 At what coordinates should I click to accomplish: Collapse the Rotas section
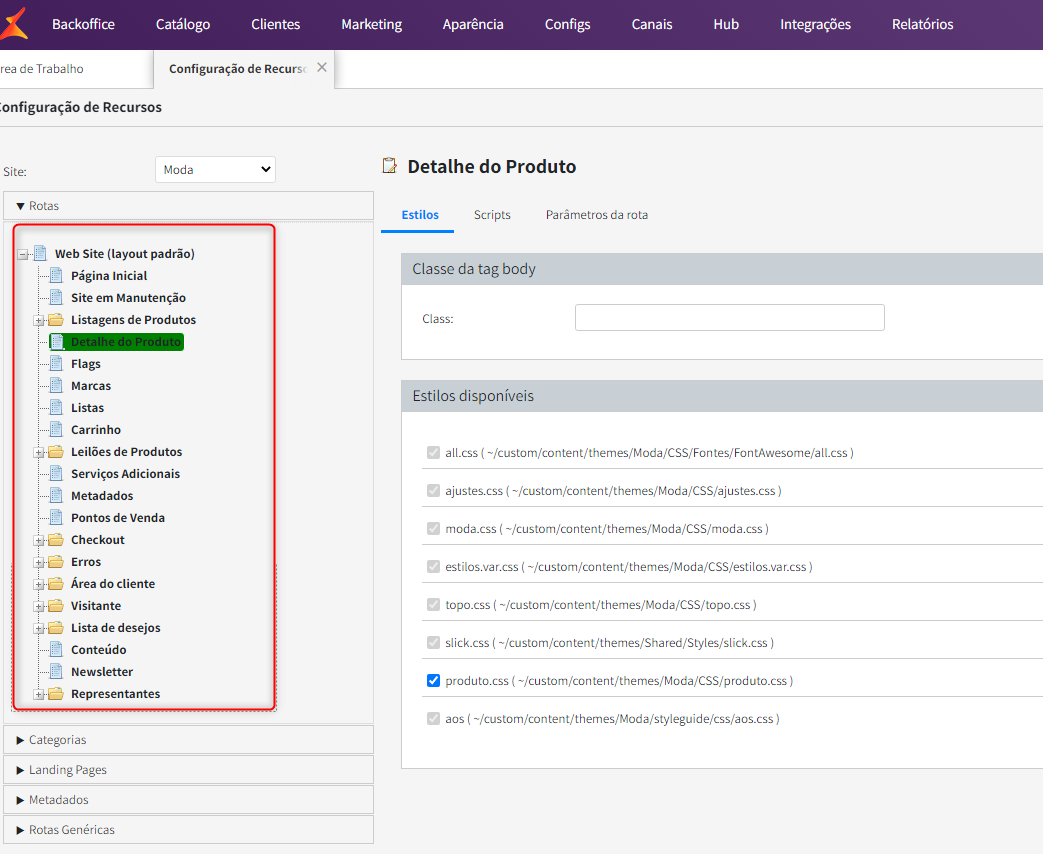coord(188,206)
